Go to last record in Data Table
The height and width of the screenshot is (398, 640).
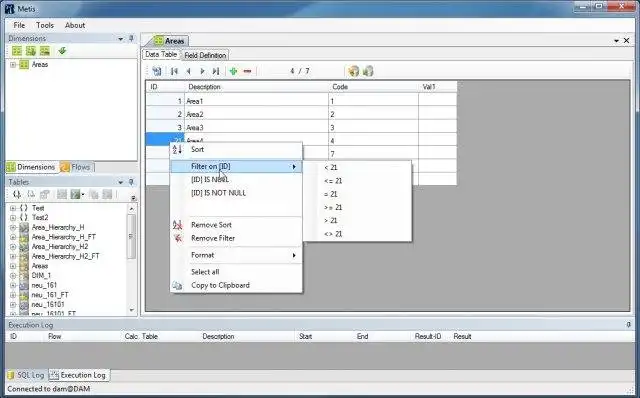coord(216,71)
